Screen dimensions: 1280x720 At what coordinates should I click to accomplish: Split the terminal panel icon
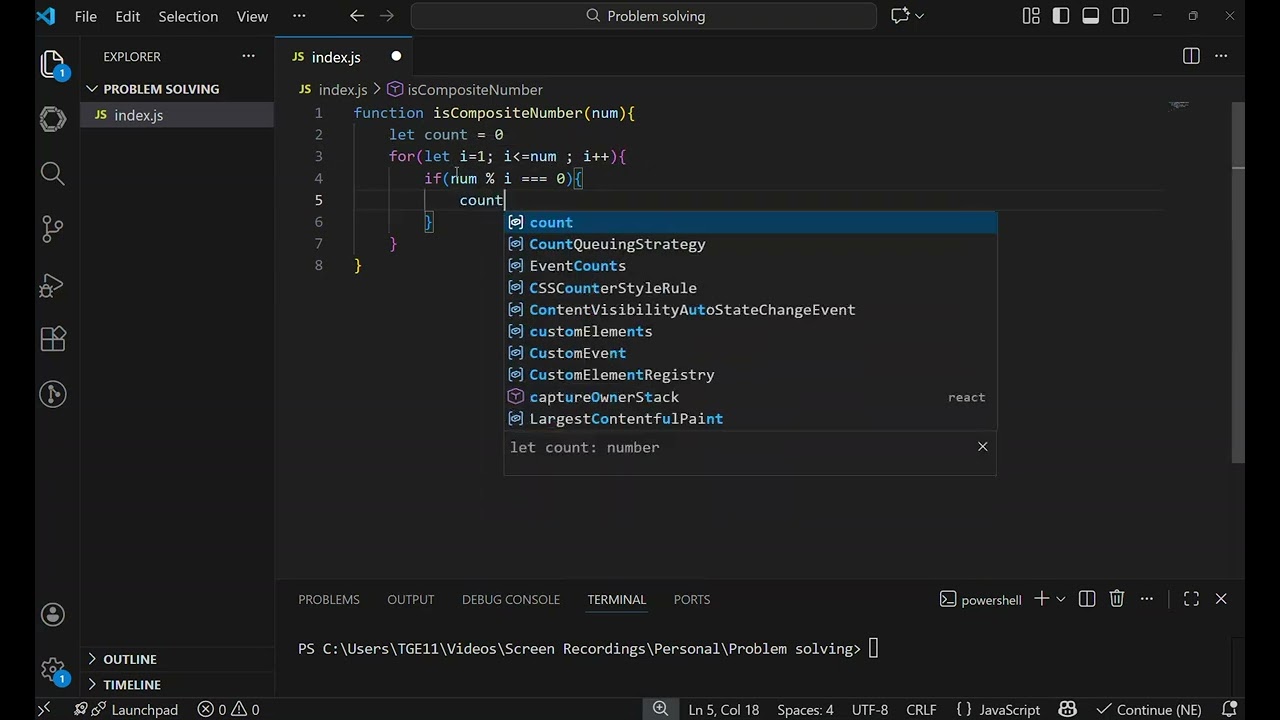tap(1087, 599)
